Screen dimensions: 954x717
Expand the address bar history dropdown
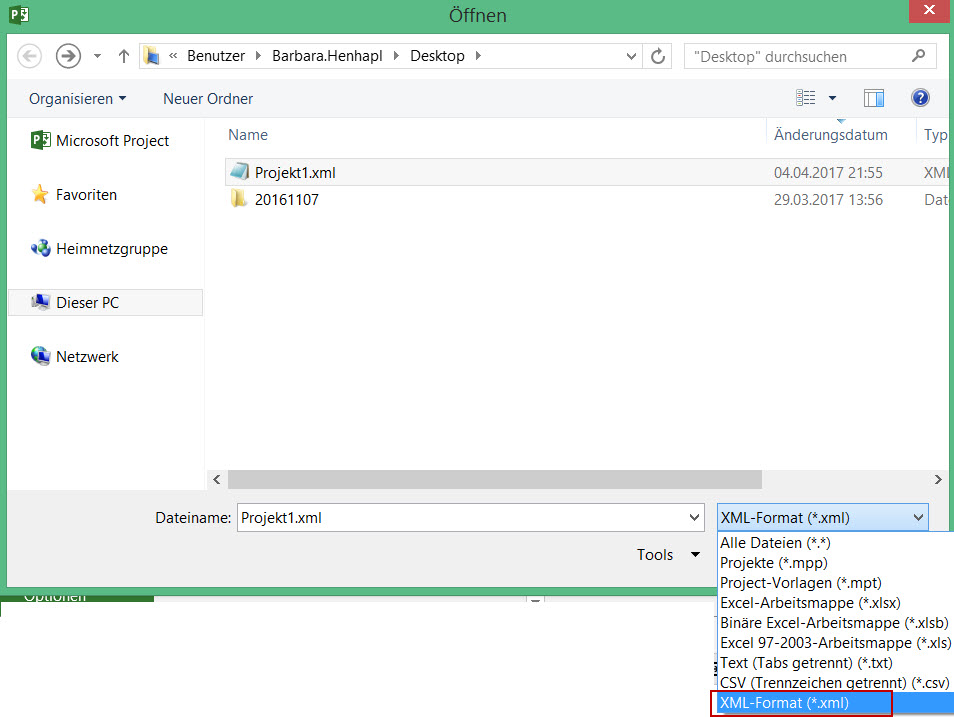(x=631, y=56)
